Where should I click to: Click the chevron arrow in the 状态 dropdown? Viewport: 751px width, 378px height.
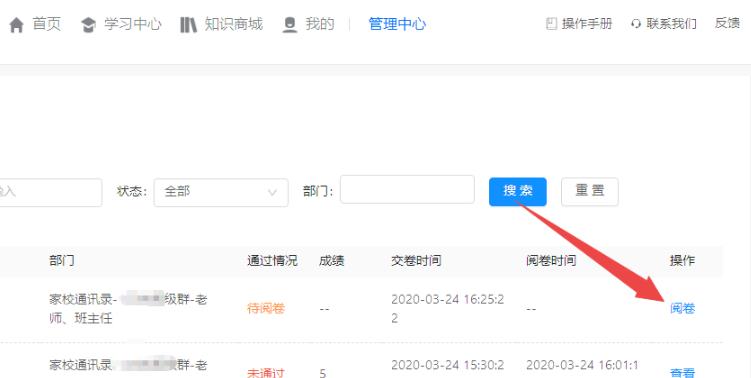(x=272, y=193)
